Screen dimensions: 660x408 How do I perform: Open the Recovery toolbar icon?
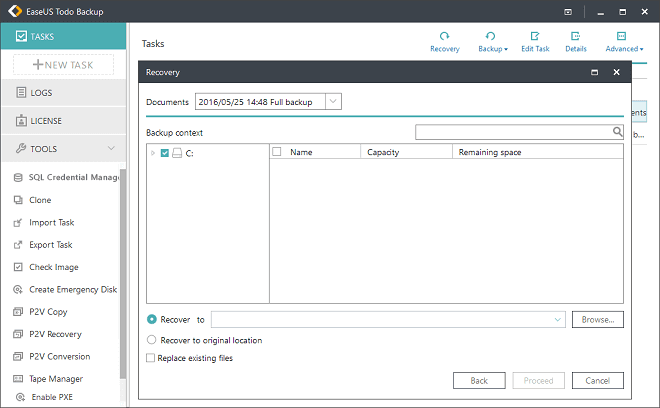pyautogui.click(x=444, y=36)
